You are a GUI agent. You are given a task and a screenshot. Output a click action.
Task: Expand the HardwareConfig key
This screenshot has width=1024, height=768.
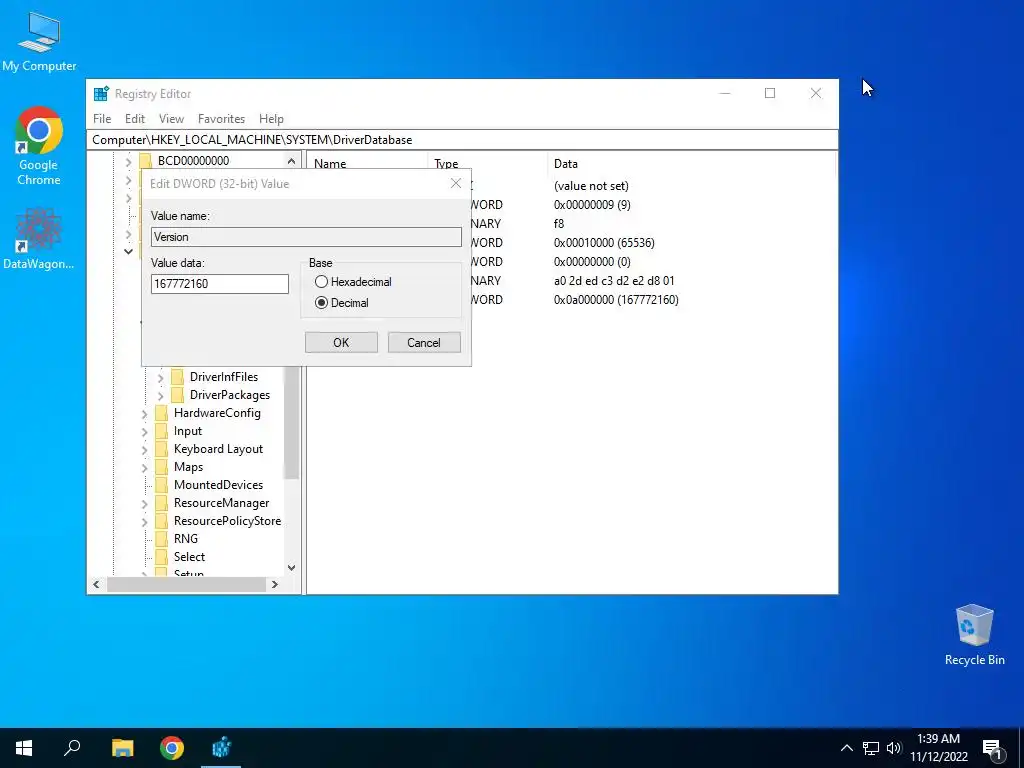(144, 413)
